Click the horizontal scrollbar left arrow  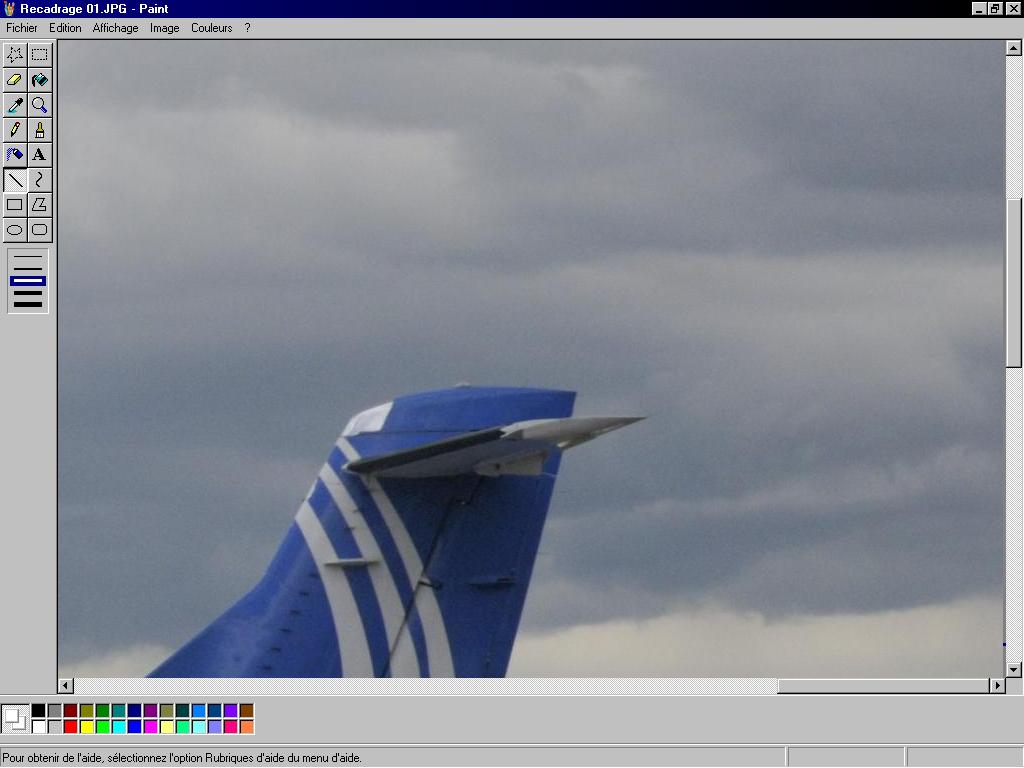pyautogui.click(x=66, y=686)
